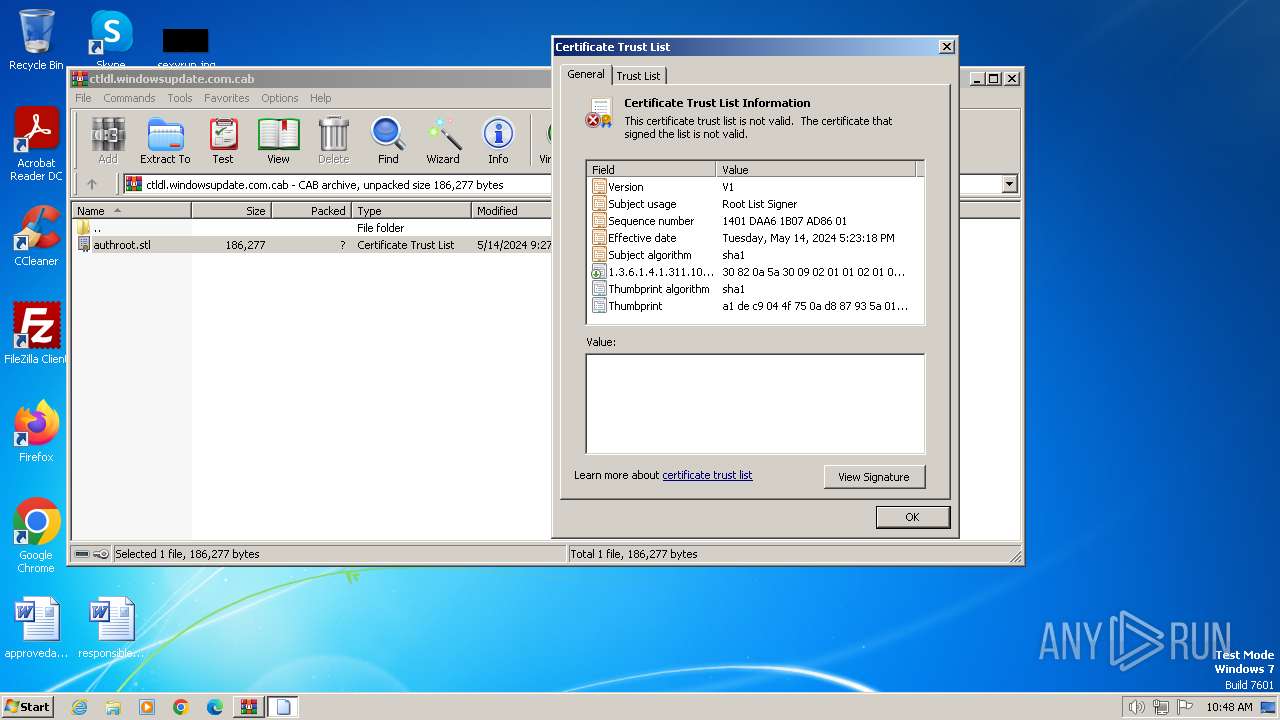Open the File menu in WinRAR
The image size is (1280, 720).
click(x=83, y=98)
